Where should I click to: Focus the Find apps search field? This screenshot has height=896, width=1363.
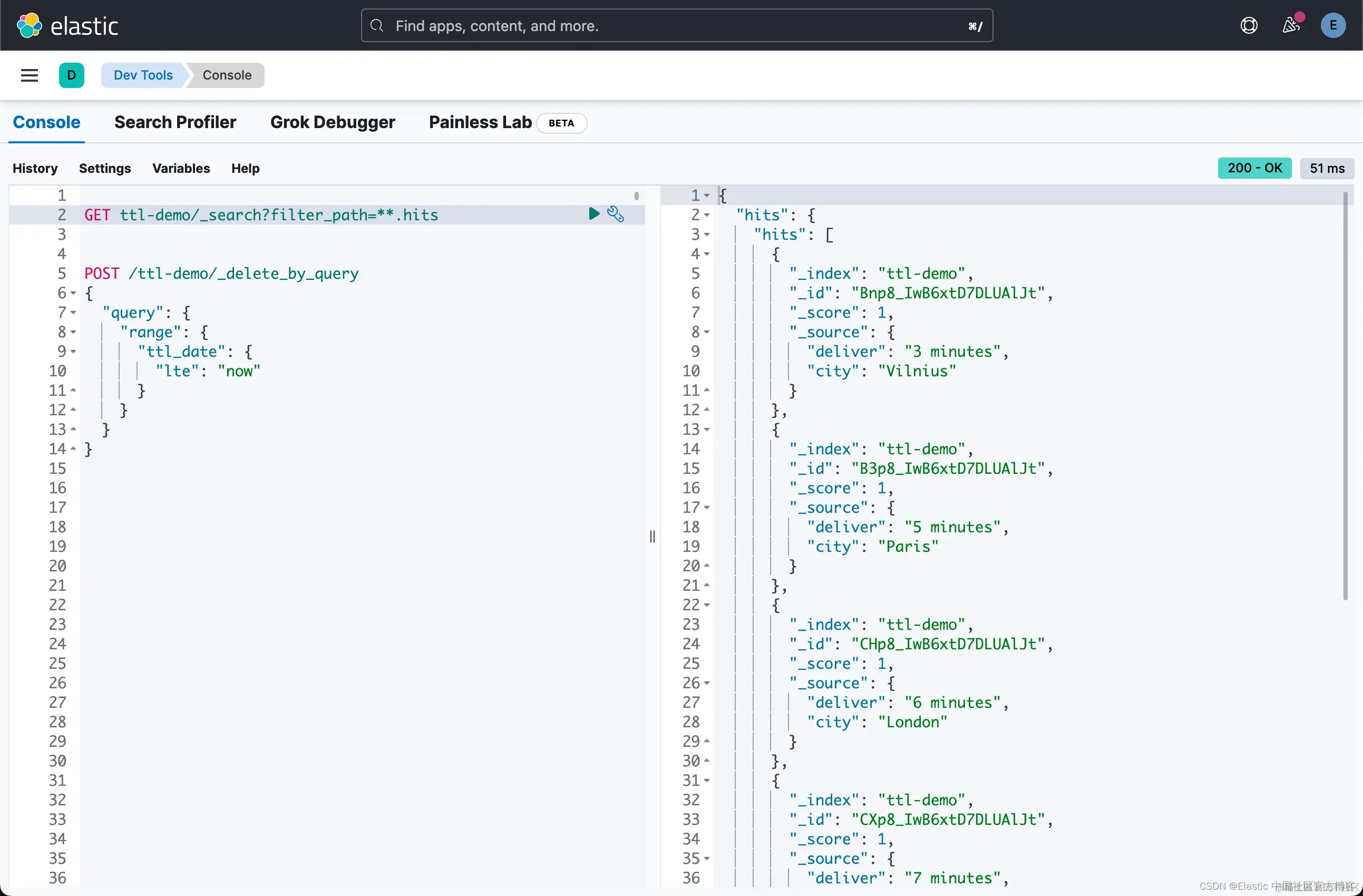[676, 26]
